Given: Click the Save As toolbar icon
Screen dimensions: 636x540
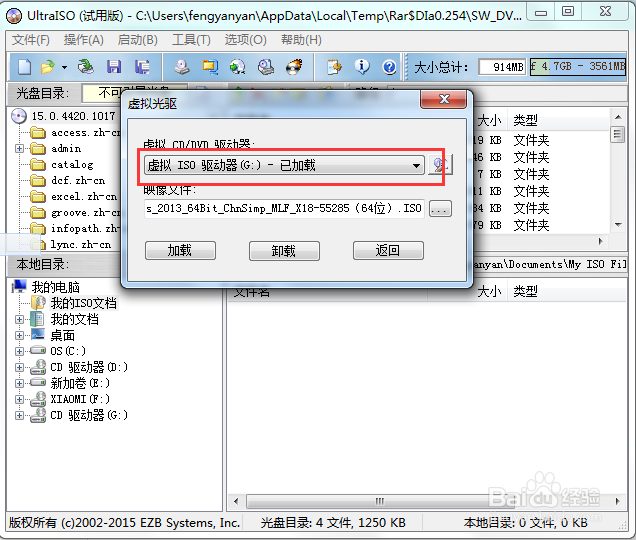Looking at the screenshot, I should coord(142,67).
